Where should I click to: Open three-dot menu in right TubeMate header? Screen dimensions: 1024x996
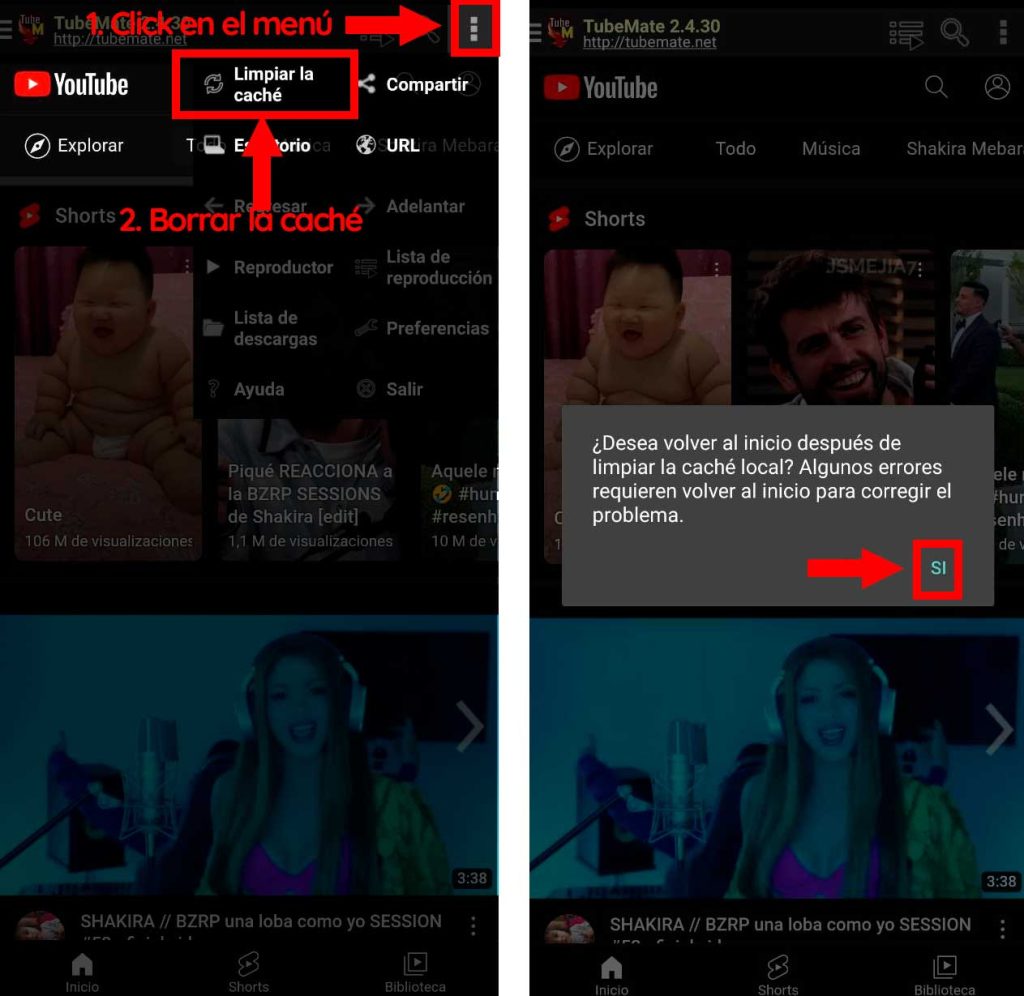[x=1003, y=32]
